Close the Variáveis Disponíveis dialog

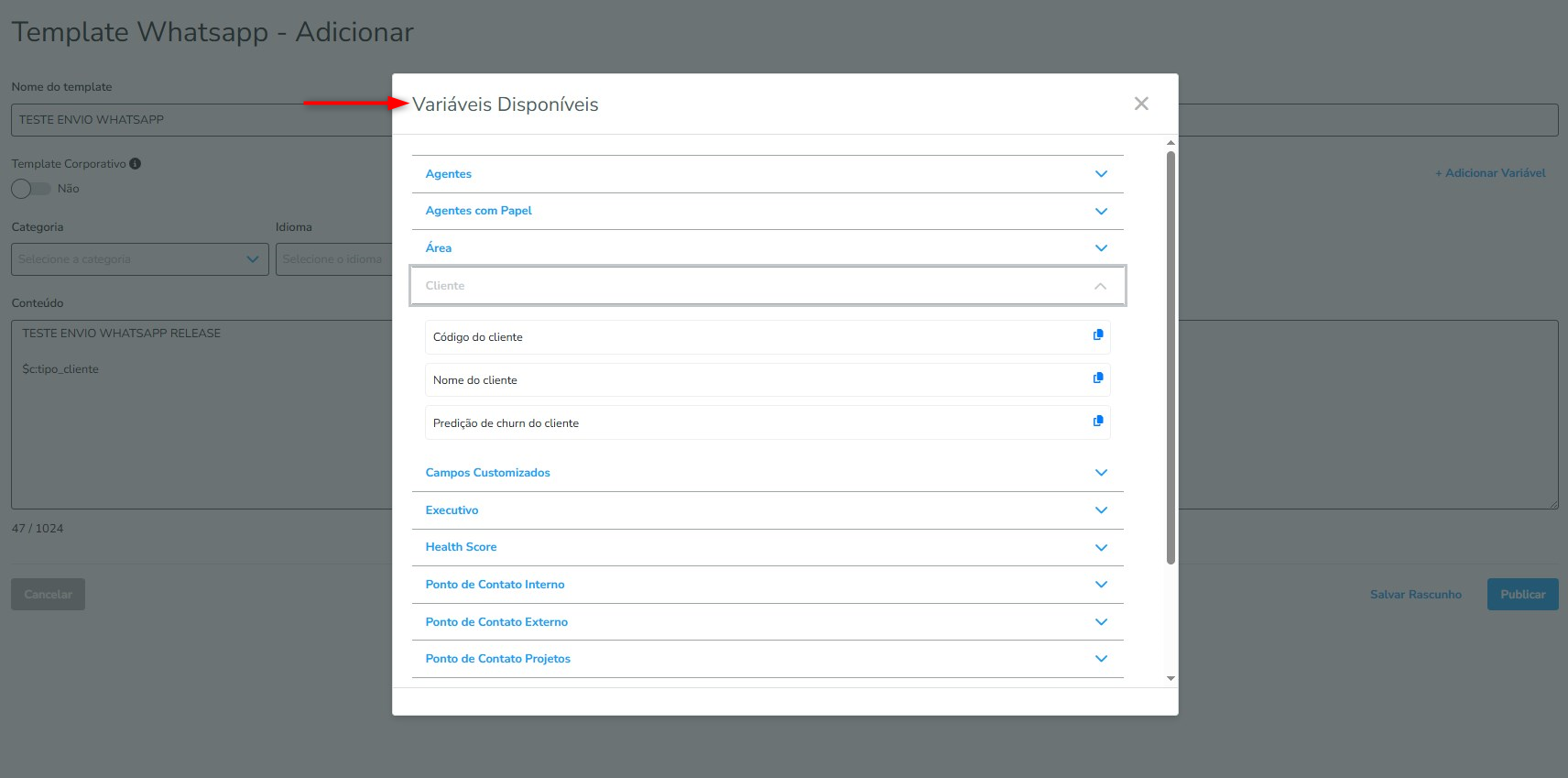(1141, 104)
